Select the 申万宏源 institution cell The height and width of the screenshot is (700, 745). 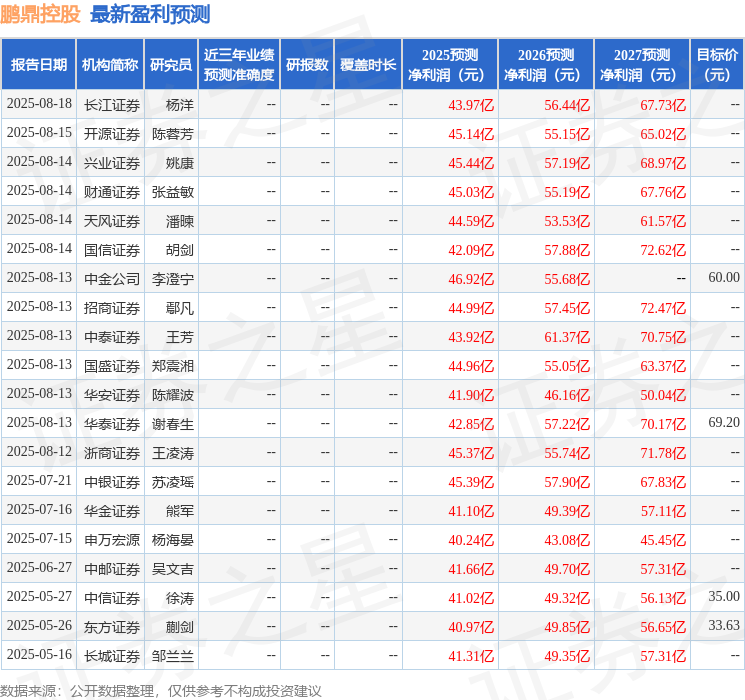pyautogui.click(x=112, y=540)
